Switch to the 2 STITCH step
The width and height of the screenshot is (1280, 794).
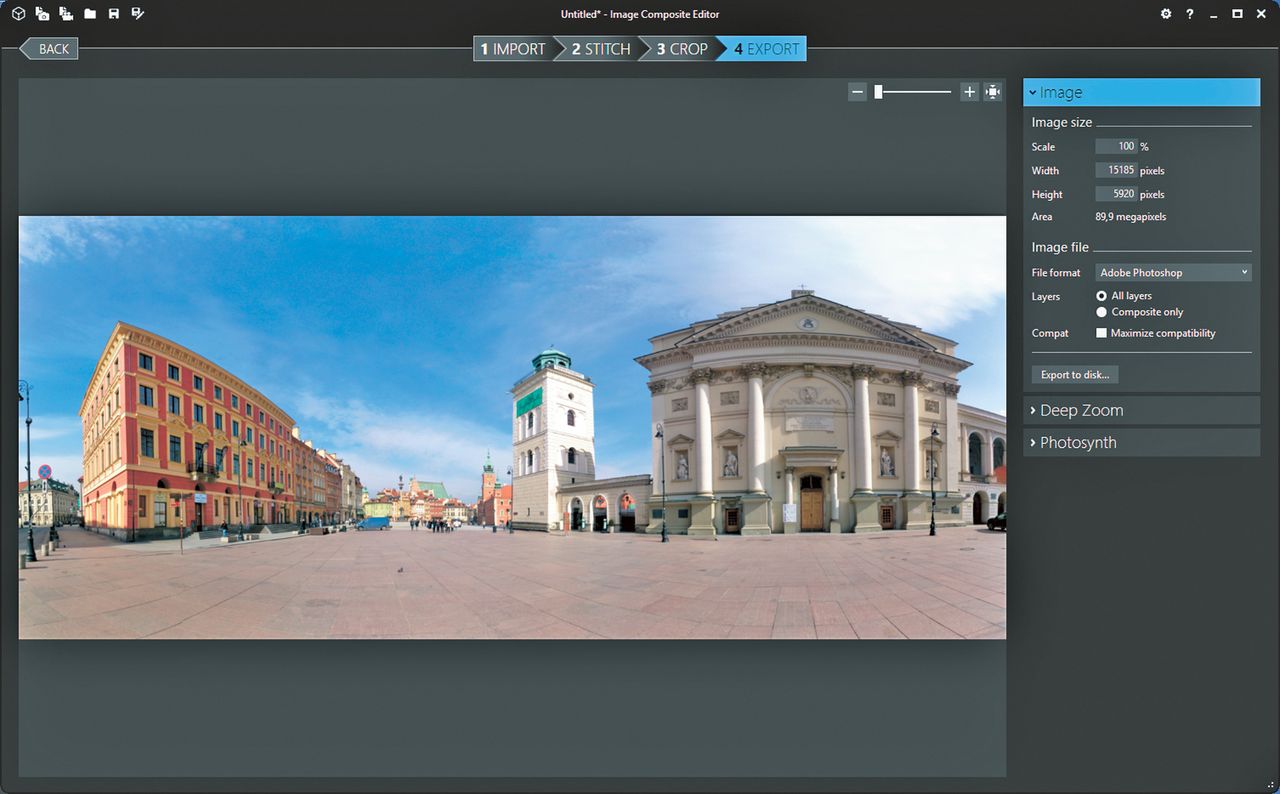(600, 48)
